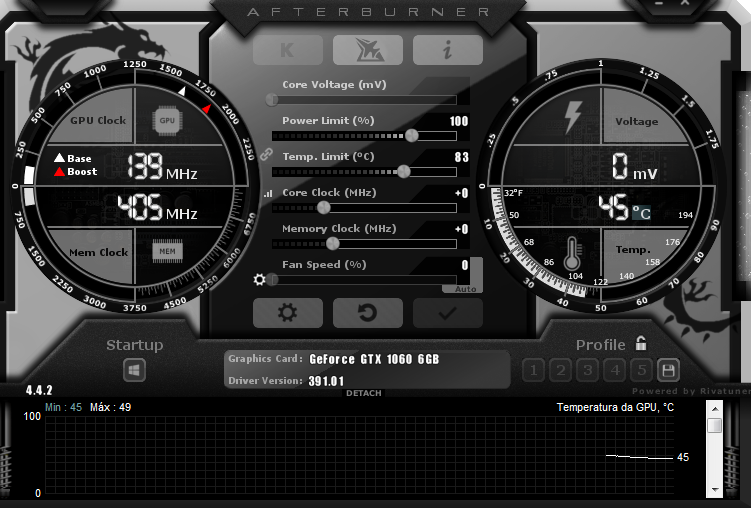Click the monitoring graph scrollbar thumb
The height and width of the screenshot is (508, 751).
pos(715,426)
